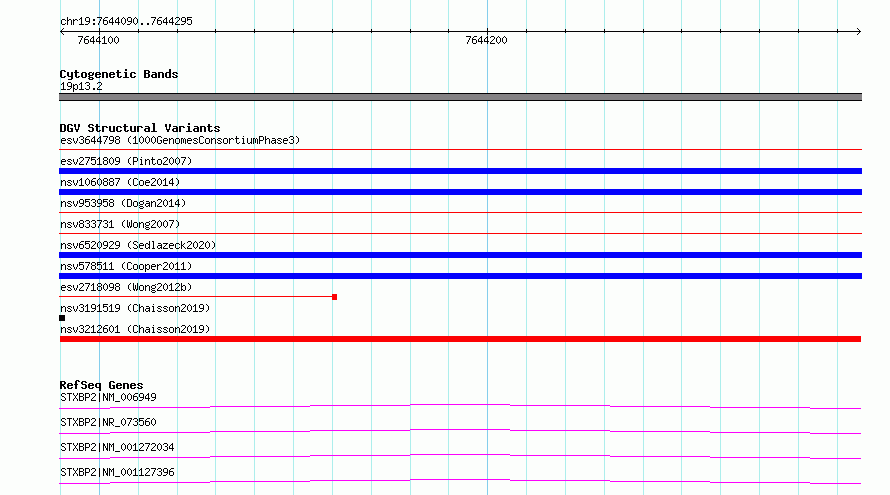
Task: Select the RefSeq Genes track title
Action: [x=101, y=385]
